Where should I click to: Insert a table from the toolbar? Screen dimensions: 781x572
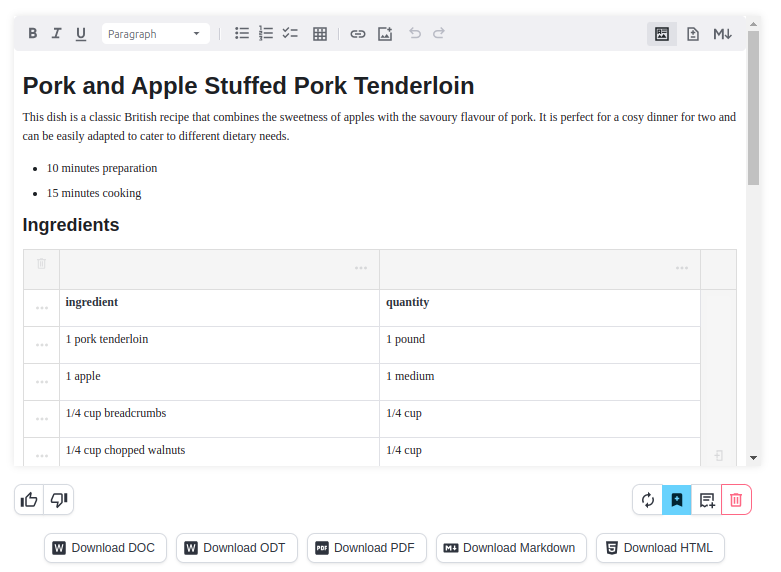point(320,34)
